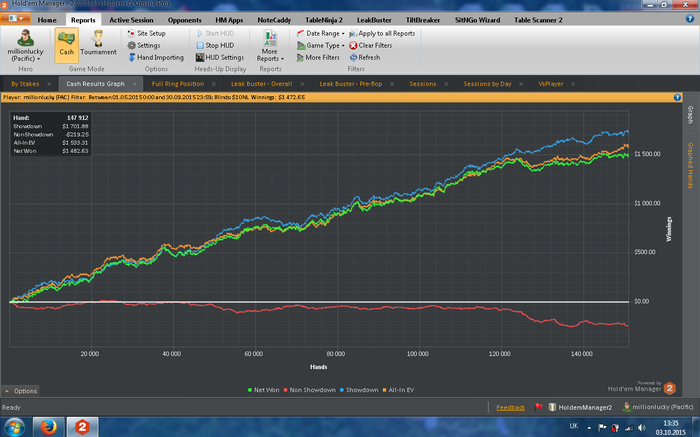Click the taskbar volume speaker icon
The width and height of the screenshot is (700, 437).
pyautogui.click(x=642, y=428)
